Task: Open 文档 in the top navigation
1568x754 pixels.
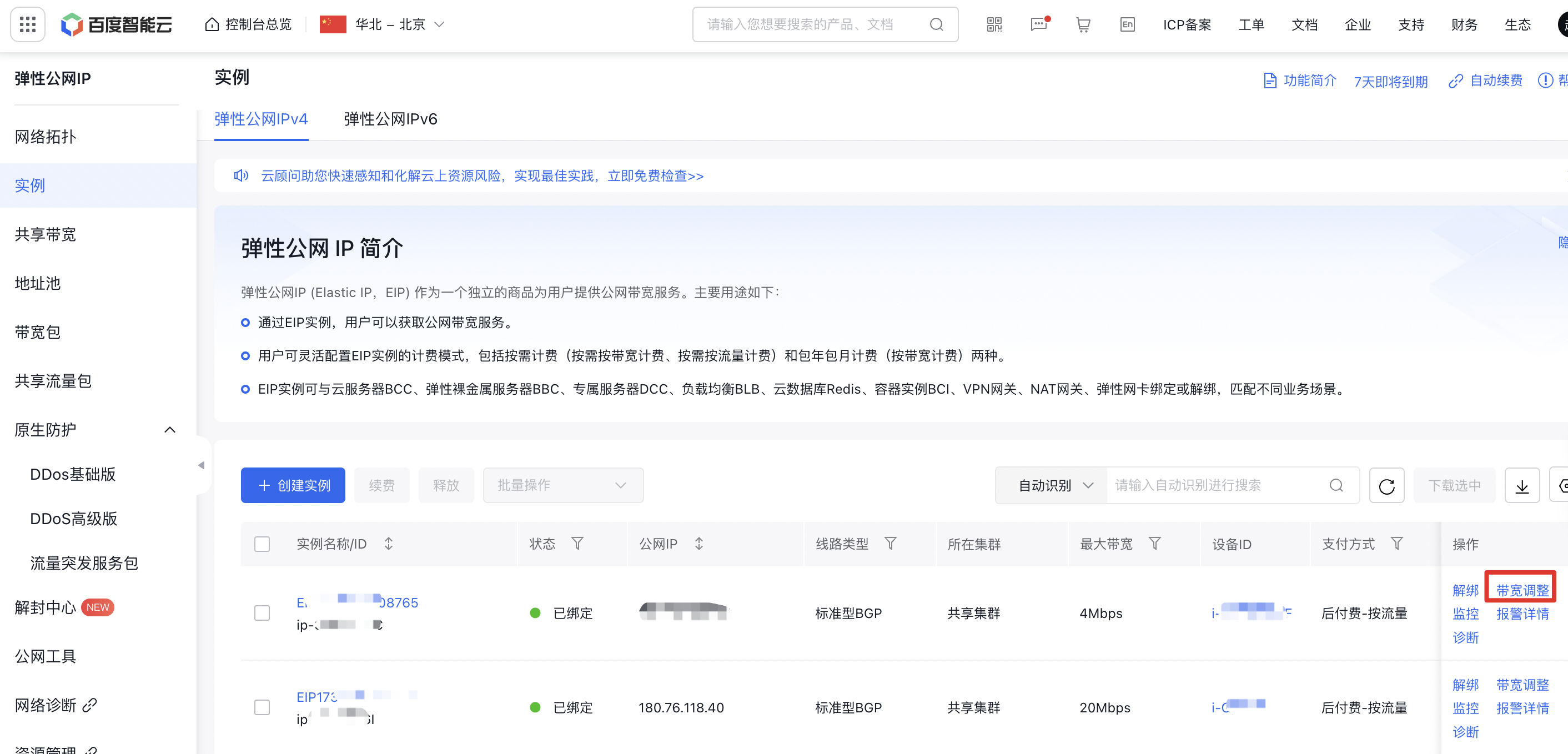Action: click(1304, 25)
